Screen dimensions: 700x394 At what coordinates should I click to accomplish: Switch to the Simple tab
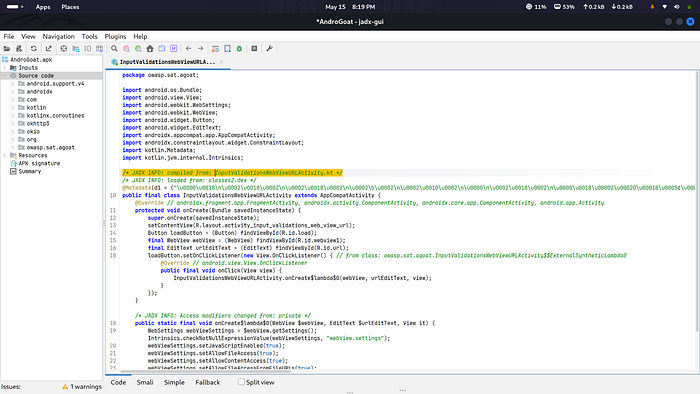coord(174,382)
